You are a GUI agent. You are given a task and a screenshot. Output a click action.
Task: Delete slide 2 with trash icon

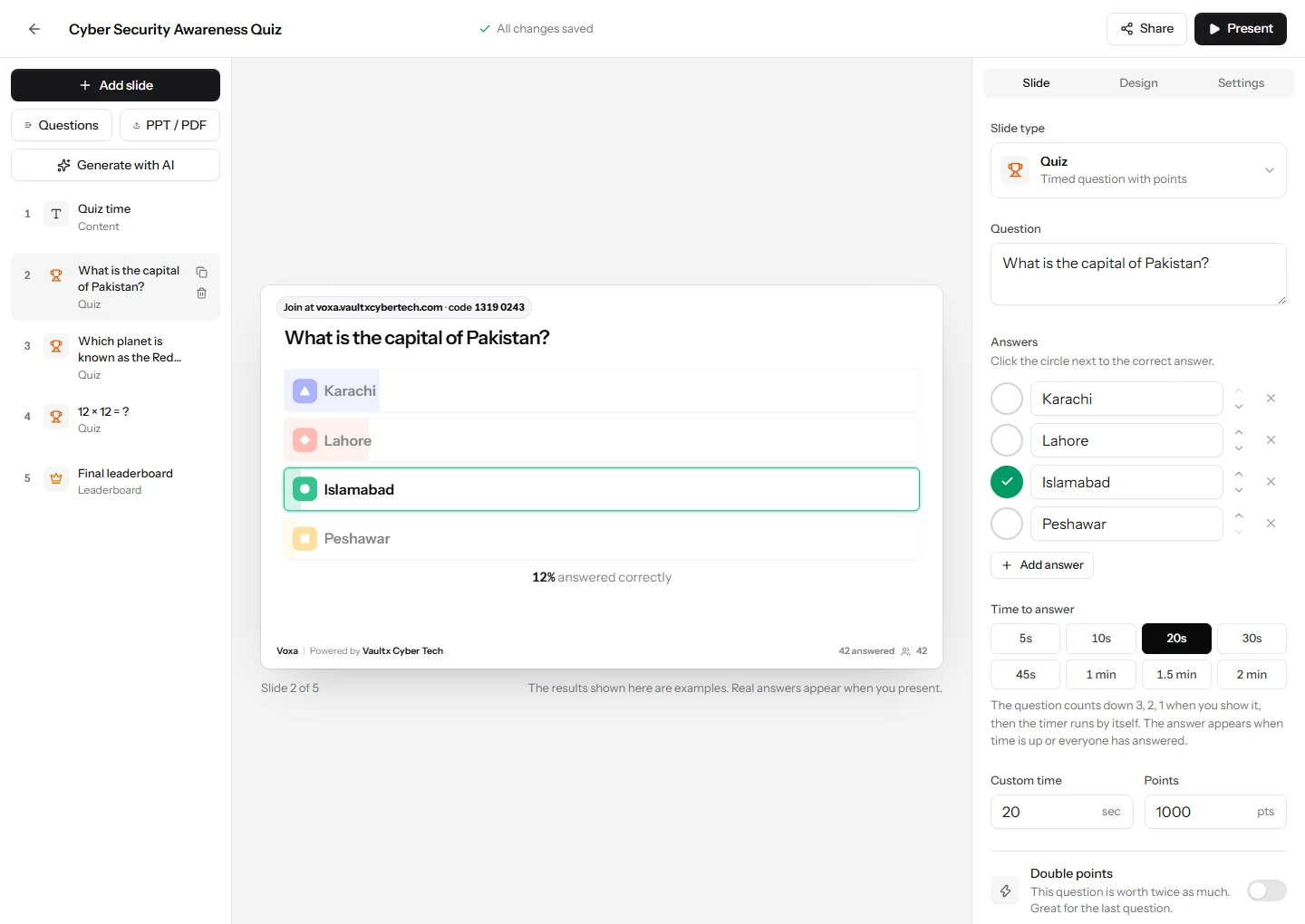(x=201, y=294)
